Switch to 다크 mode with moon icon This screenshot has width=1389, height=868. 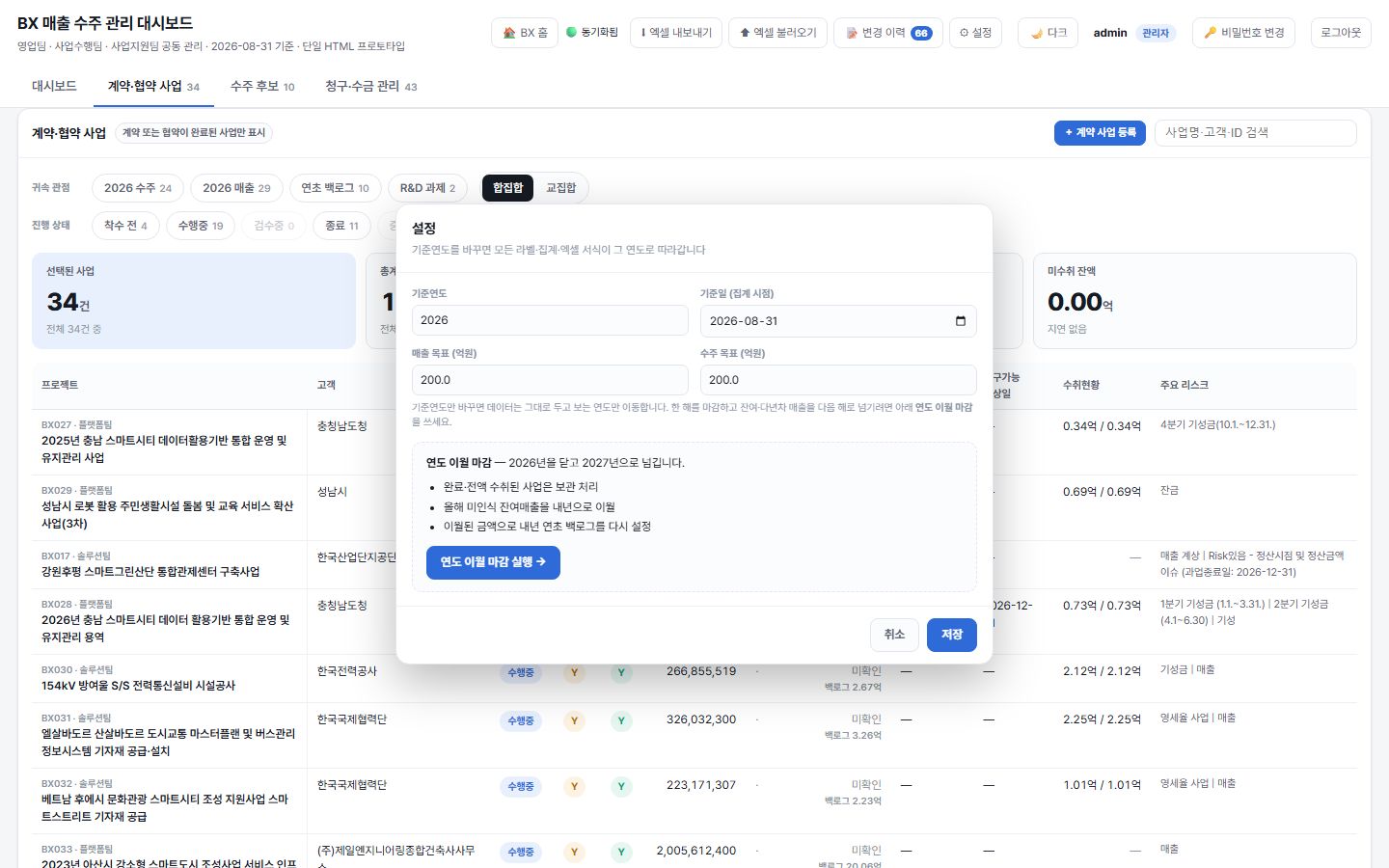tap(1048, 33)
